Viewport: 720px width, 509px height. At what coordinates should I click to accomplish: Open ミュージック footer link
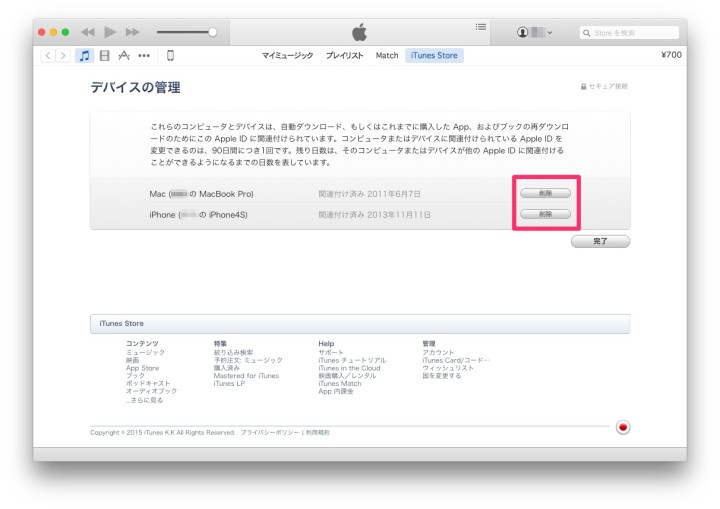pyautogui.click(x=145, y=352)
